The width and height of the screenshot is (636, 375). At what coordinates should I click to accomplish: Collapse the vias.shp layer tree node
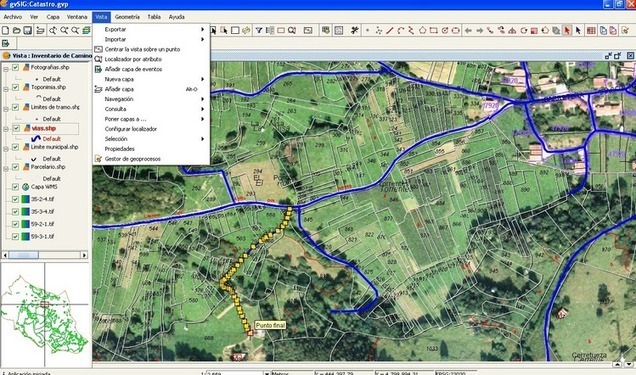click(x=6, y=129)
